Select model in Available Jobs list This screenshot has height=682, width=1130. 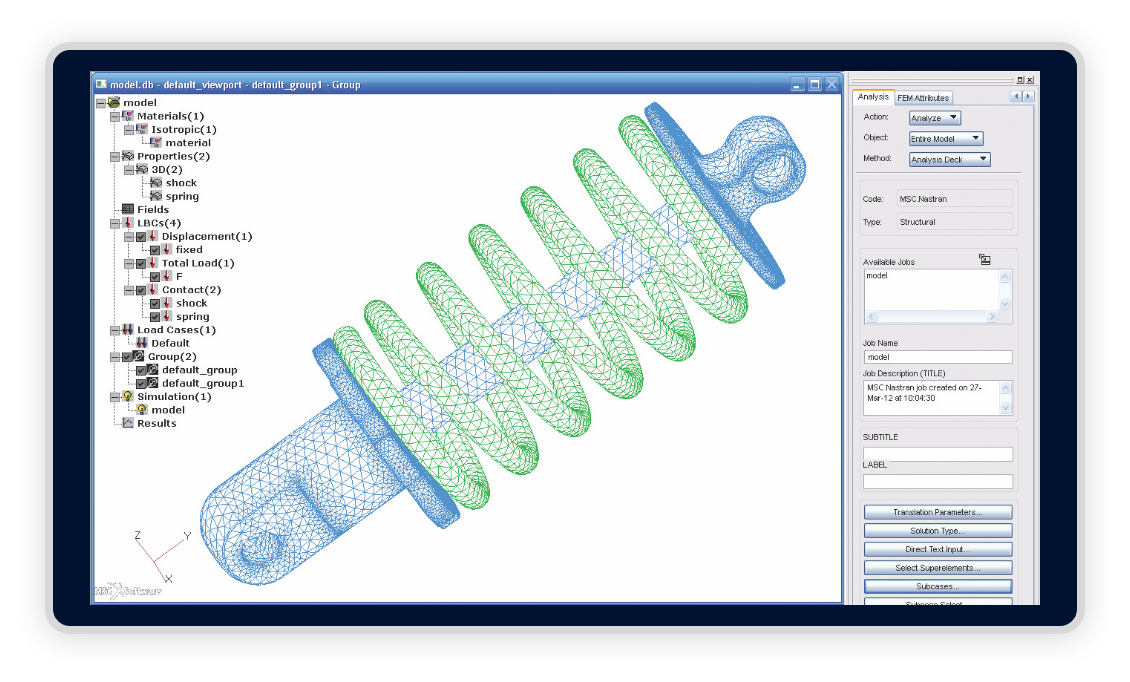coord(877,276)
